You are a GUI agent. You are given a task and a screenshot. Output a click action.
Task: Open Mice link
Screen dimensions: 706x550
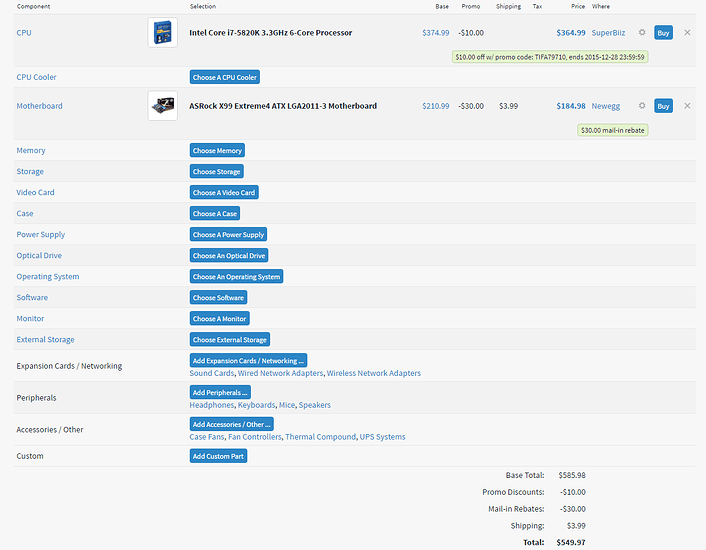click(287, 405)
